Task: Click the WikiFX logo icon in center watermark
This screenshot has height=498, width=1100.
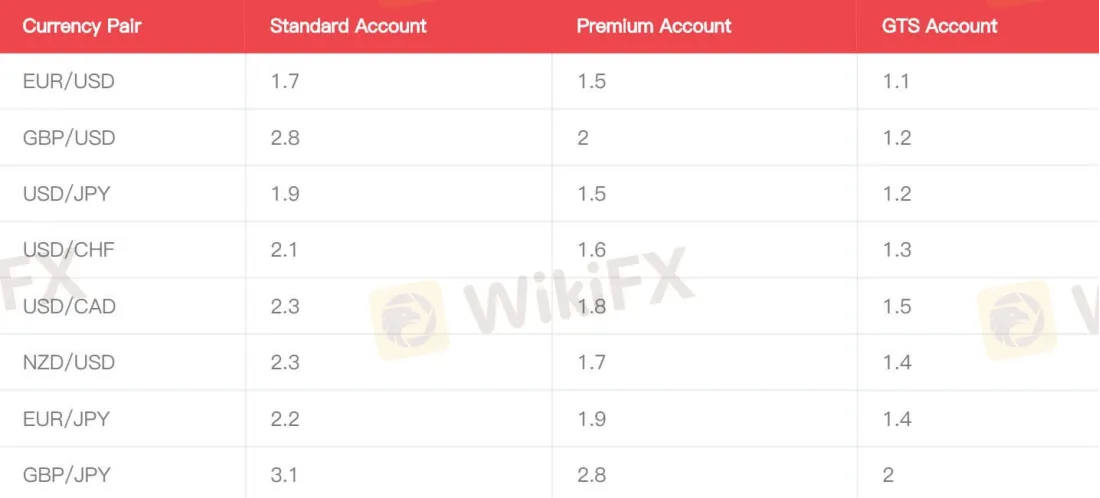Action: (x=410, y=321)
